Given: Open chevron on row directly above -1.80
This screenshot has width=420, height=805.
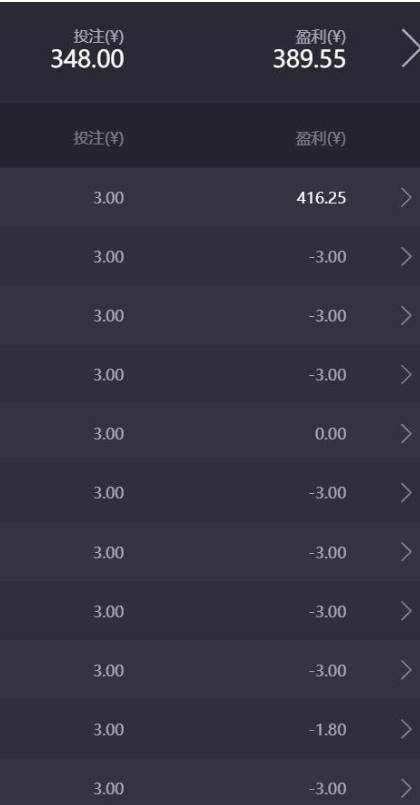Looking at the screenshot, I should pyautogui.click(x=406, y=670).
